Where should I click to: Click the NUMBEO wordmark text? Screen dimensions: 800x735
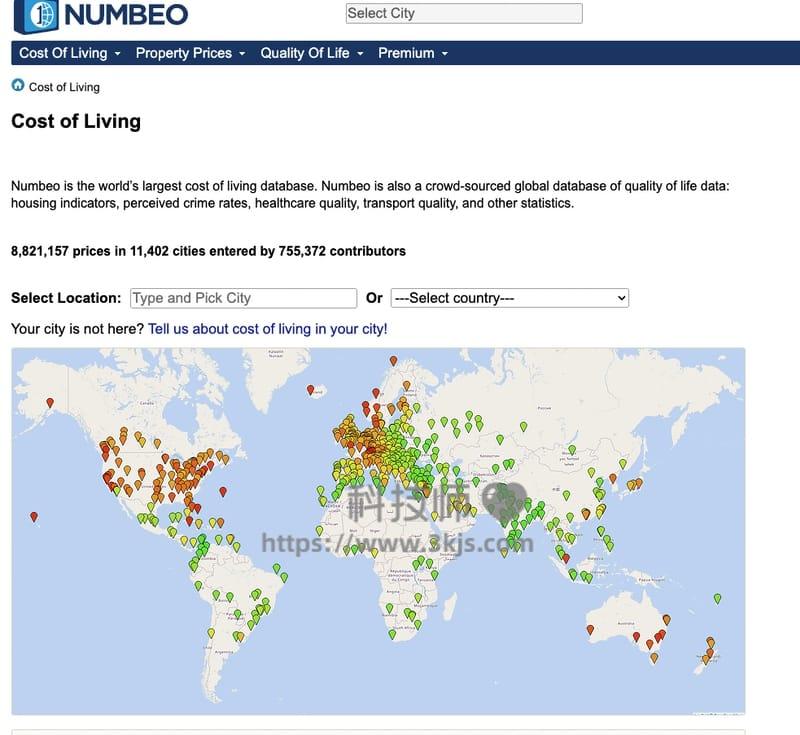pyautogui.click(x=126, y=14)
